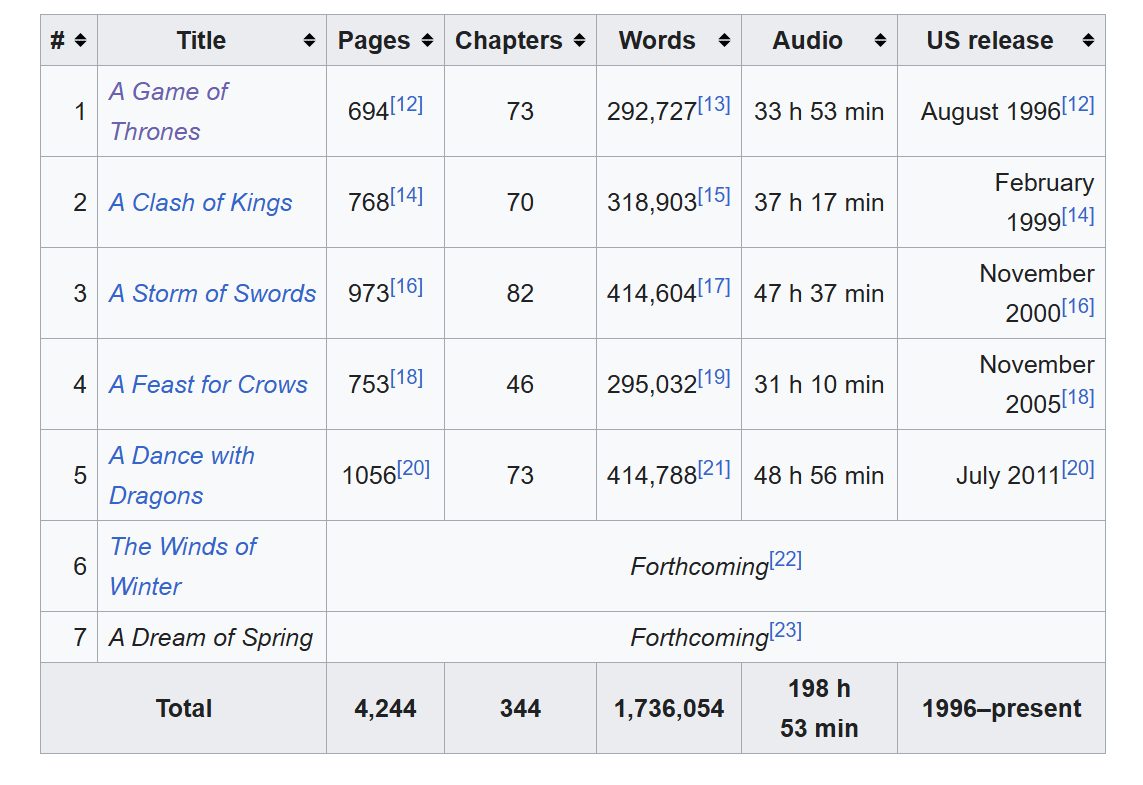Sort by US release column arrows
1143x785 pixels.
click(x=1088, y=41)
